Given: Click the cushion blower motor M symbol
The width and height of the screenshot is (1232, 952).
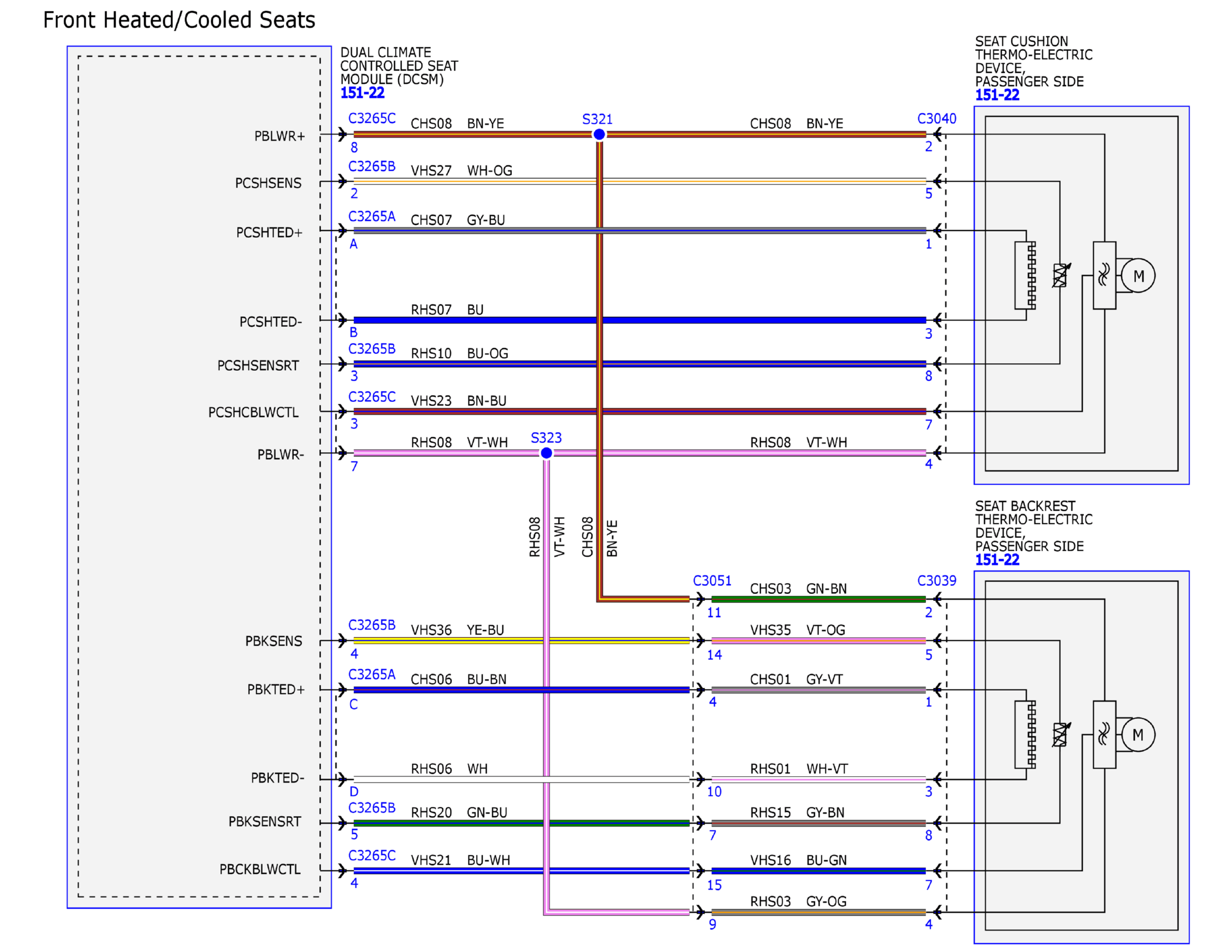Looking at the screenshot, I should click(1138, 276).
